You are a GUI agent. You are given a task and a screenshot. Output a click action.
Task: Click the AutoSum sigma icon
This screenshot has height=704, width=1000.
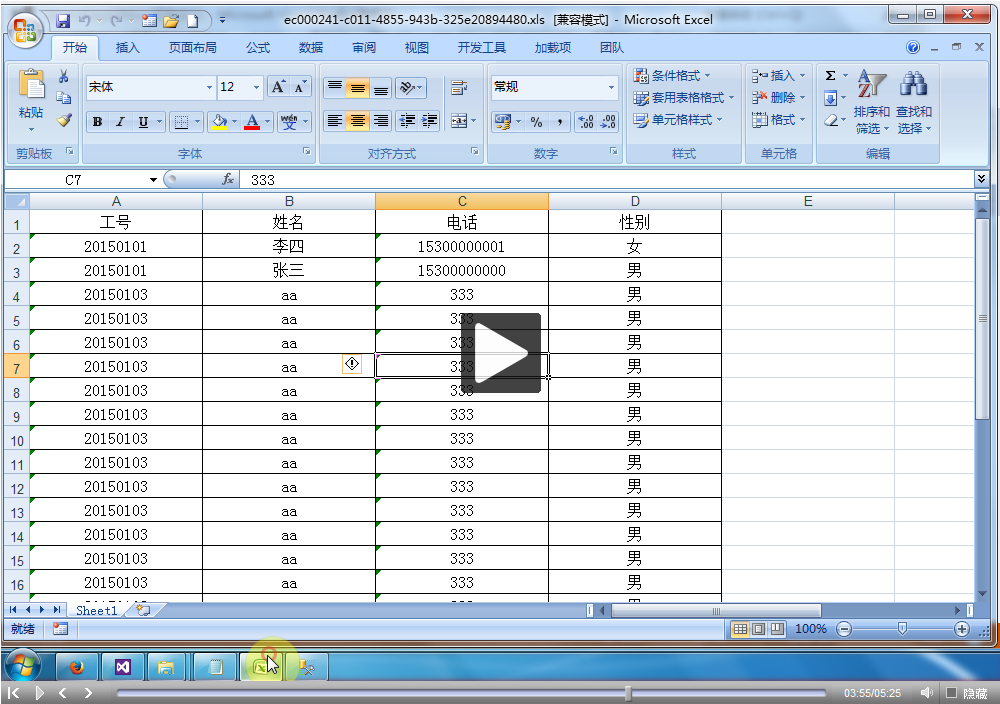click(x=830, y=76)
